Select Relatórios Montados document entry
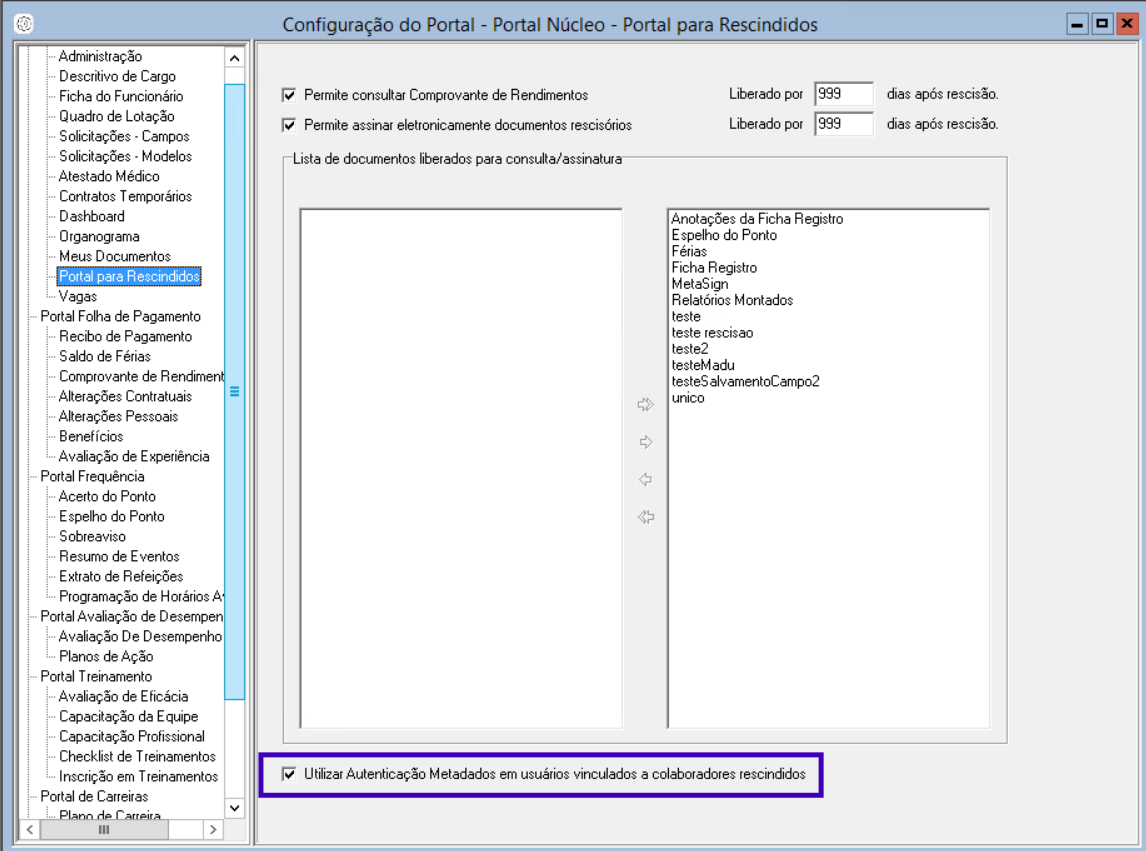 (732, 300)
